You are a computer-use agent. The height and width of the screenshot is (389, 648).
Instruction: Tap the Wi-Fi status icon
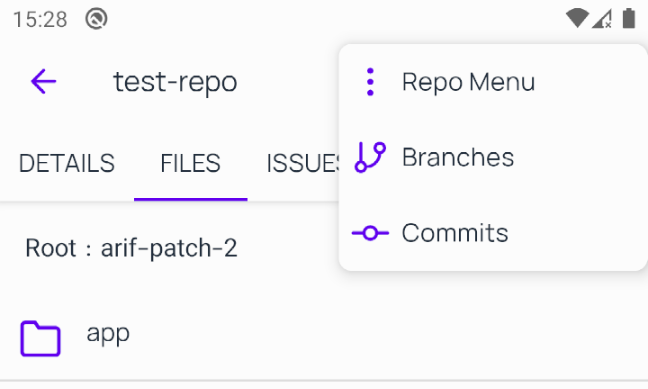[577, 19]
